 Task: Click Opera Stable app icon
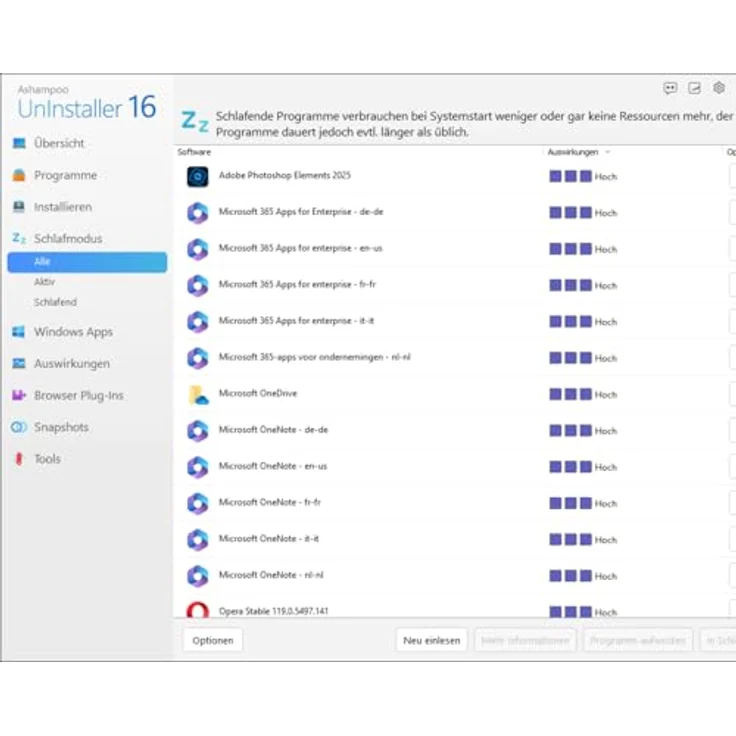click(198, 609)
